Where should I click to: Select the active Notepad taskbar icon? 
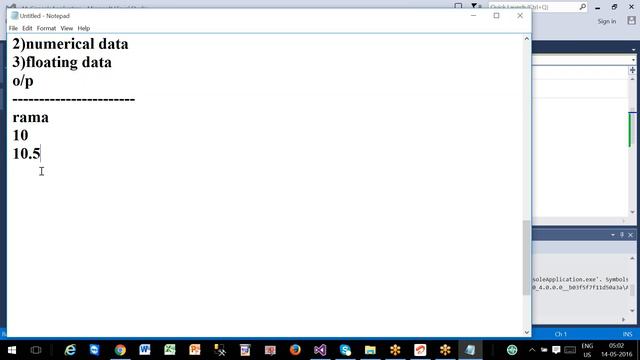[470, 350]
